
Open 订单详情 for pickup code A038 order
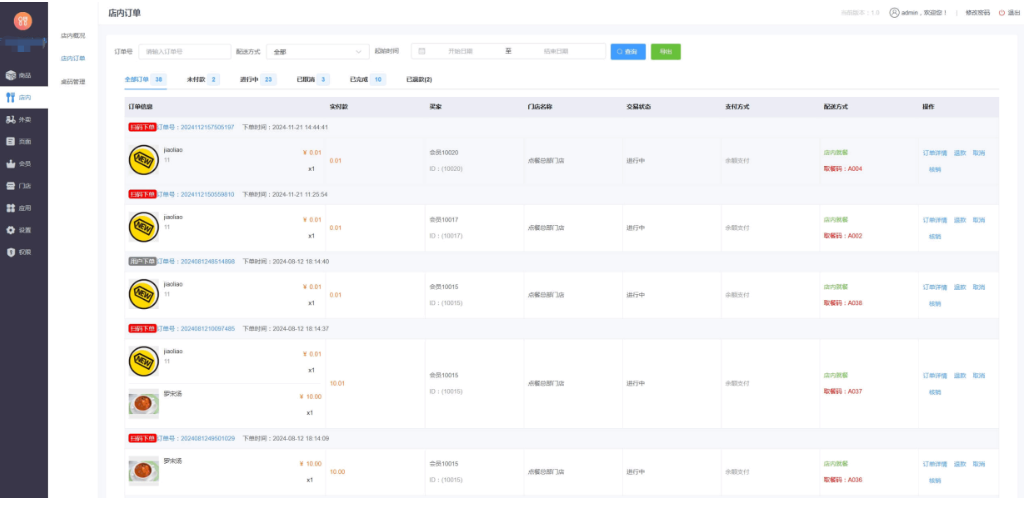tap(934, 287)
